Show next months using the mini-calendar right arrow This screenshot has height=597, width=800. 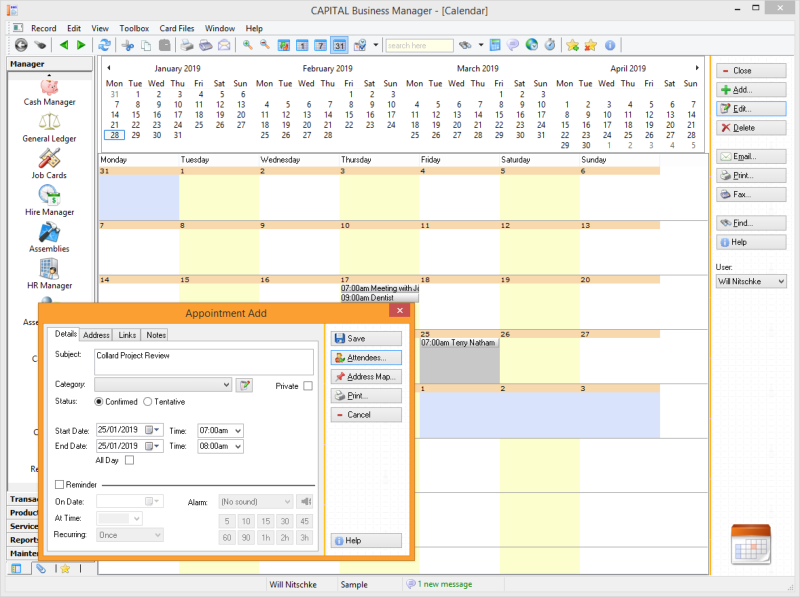[x=697, y=68]
